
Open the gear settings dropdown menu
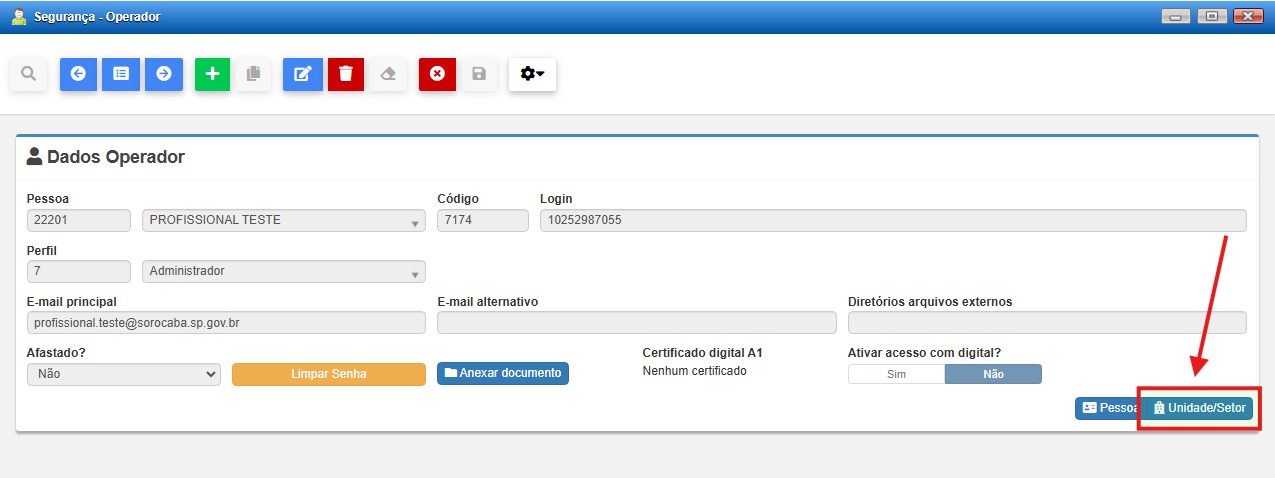pyautogui.click(x=532, y=74)
